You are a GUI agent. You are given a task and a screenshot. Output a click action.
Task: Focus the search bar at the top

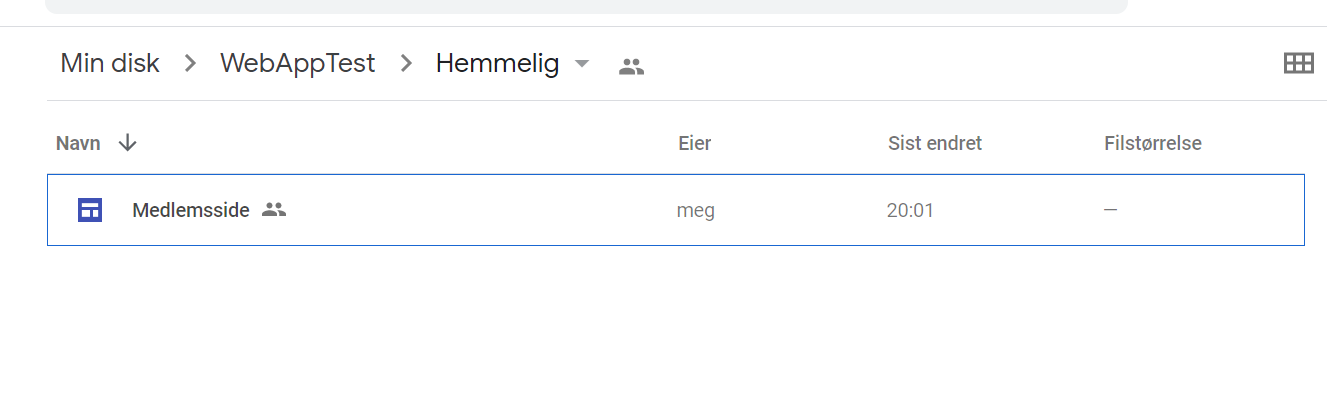pos(586,5)
